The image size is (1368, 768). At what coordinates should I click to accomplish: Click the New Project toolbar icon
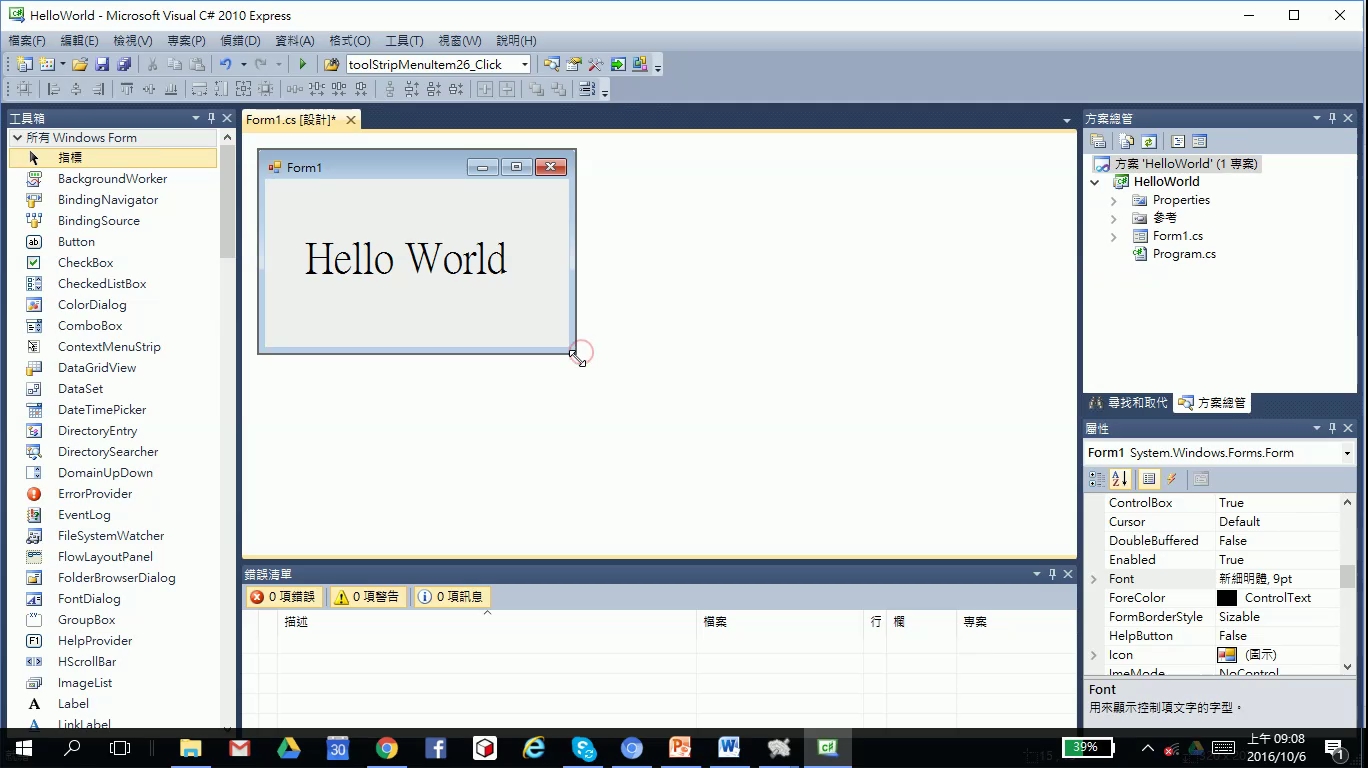[24, 64]
